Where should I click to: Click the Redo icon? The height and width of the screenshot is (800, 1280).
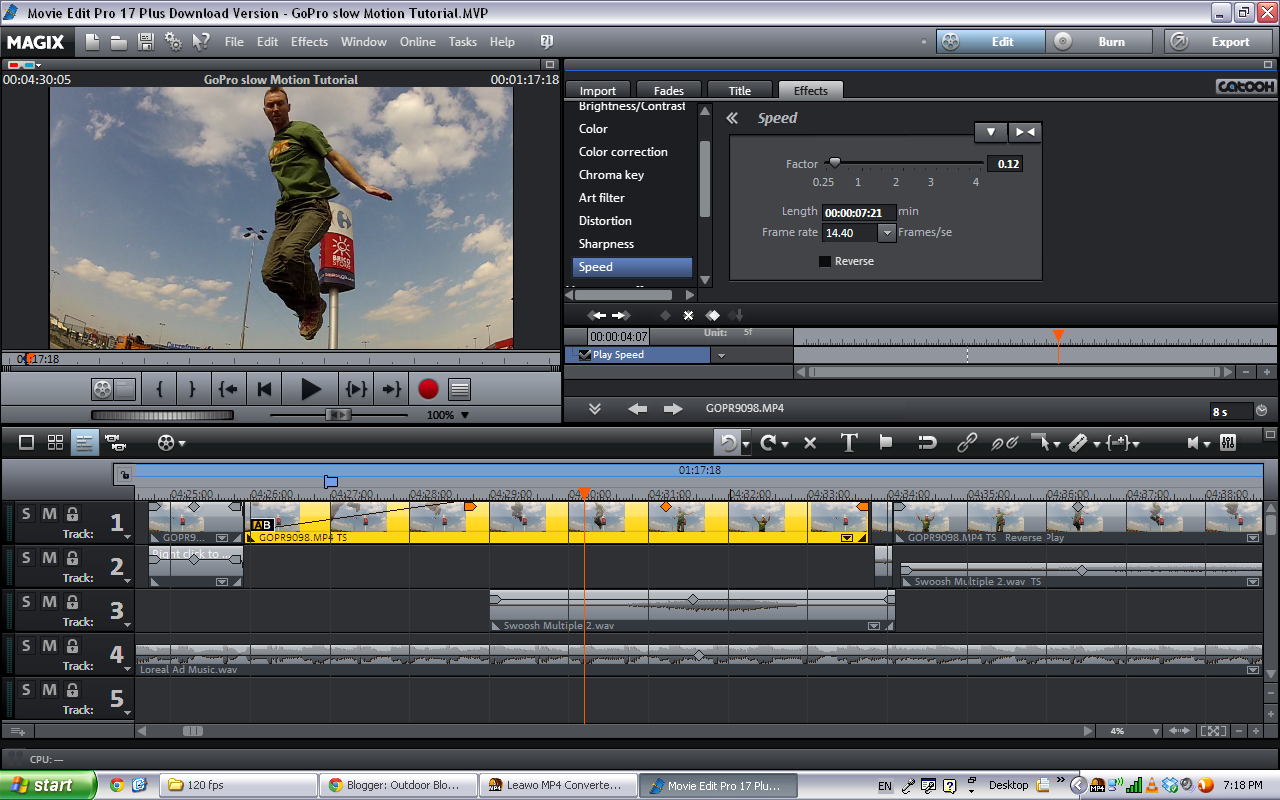tap(768, 442)
